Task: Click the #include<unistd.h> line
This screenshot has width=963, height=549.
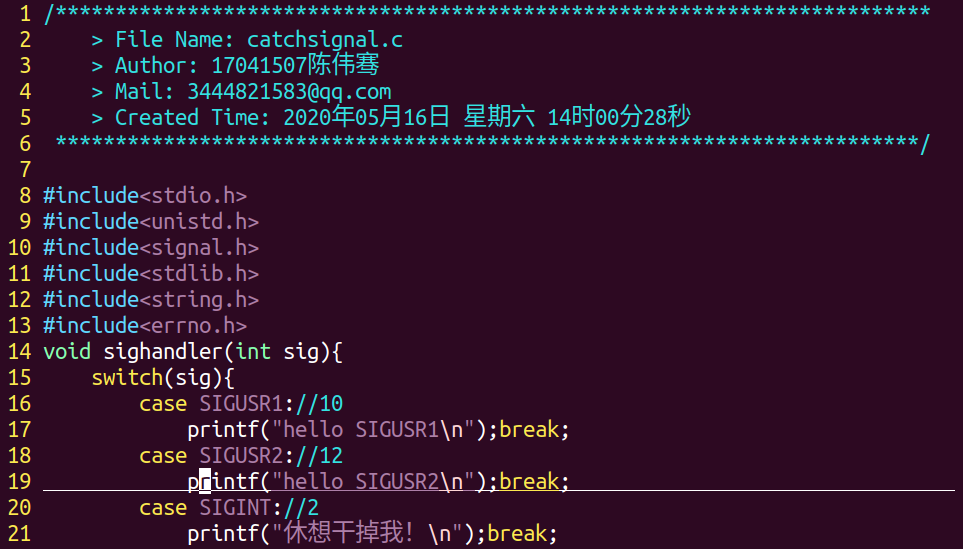Action: [151, 222]
